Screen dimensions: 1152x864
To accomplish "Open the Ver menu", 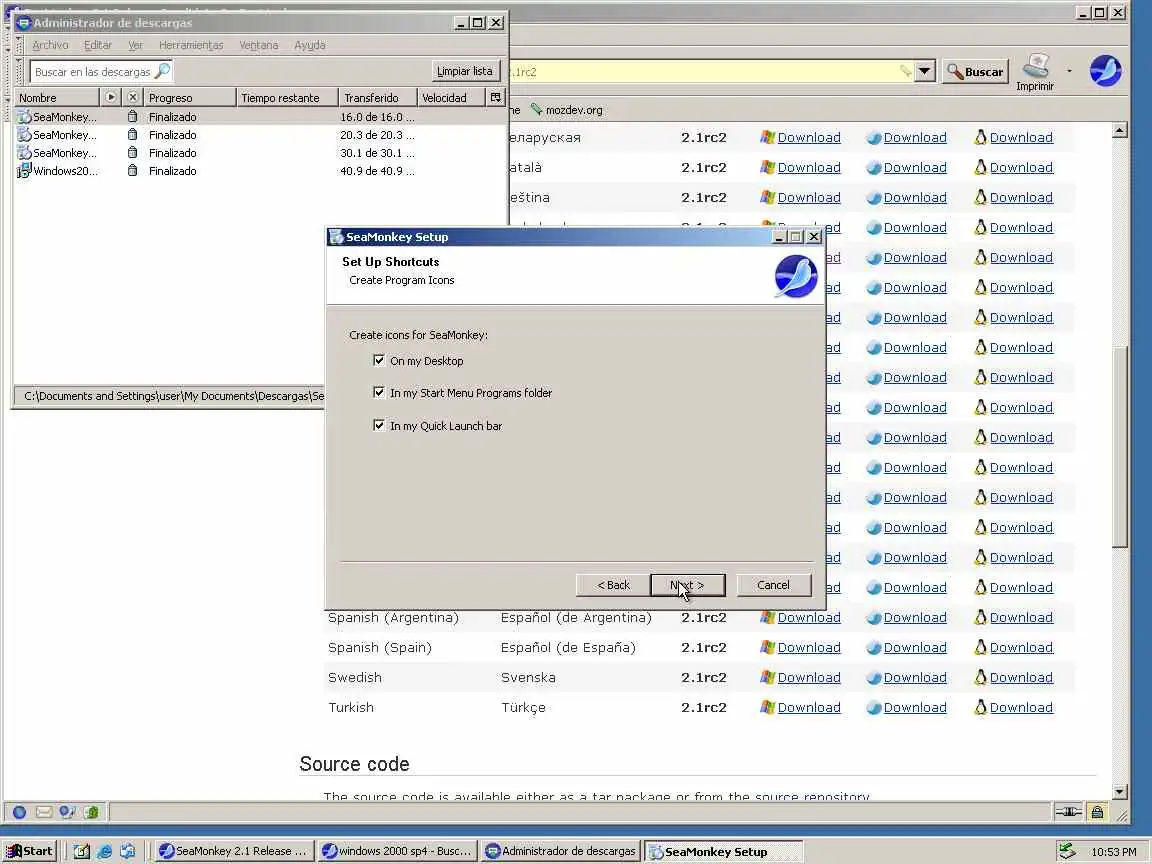I will (135, 45).
